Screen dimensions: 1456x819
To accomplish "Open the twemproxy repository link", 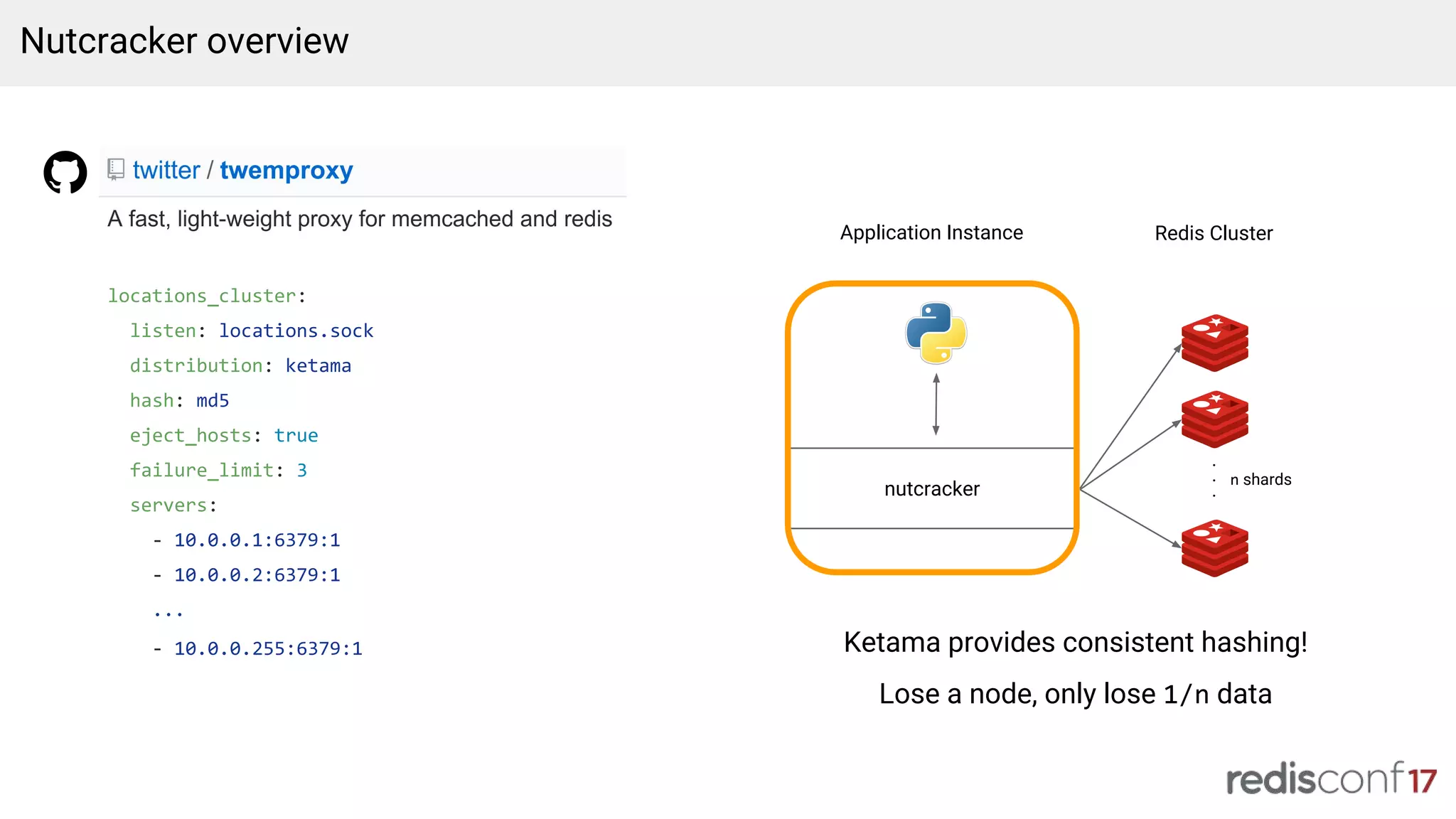I will pyautogui.click(x=286, y=171).
